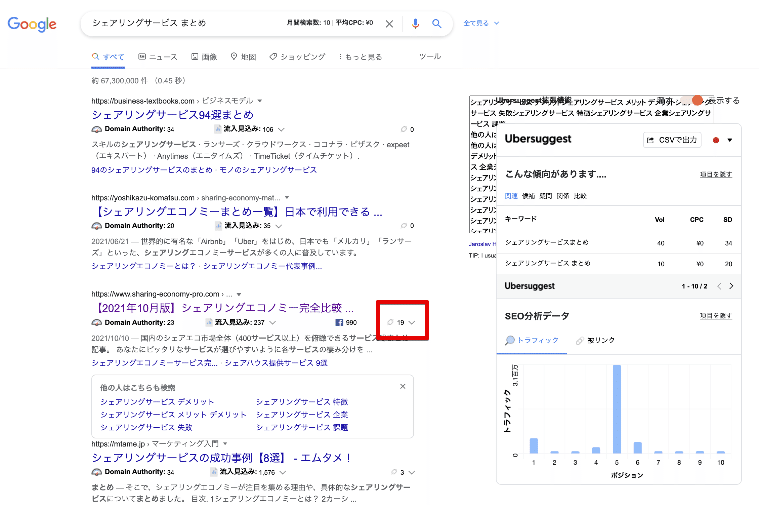Open the arrow menu beside business-textbooks.com URL
The width and height of the screenshot is (759, 505).
click(260, 101)
